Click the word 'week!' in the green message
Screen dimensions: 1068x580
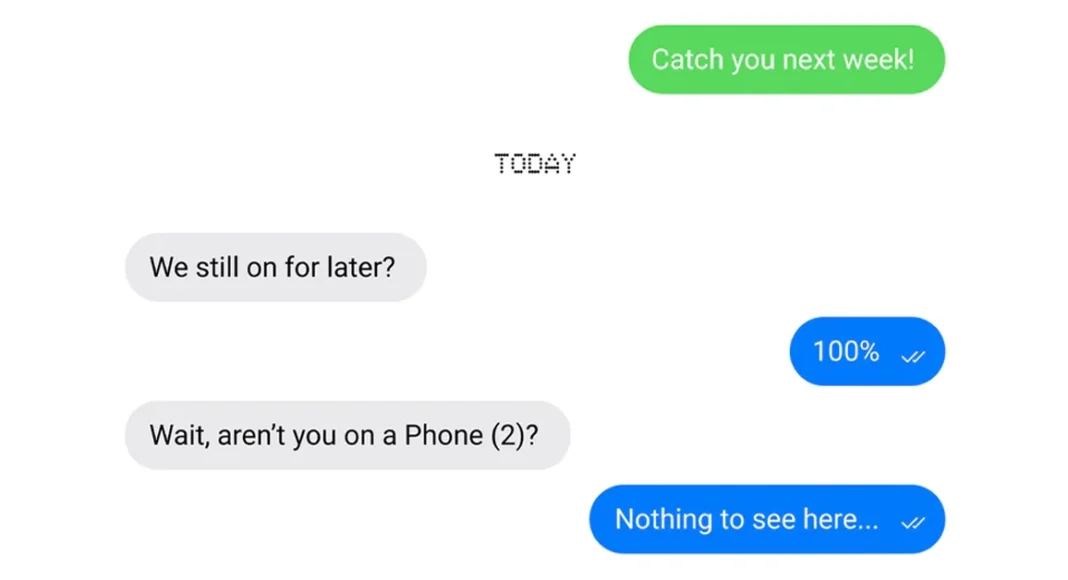(x=879, y=60)
